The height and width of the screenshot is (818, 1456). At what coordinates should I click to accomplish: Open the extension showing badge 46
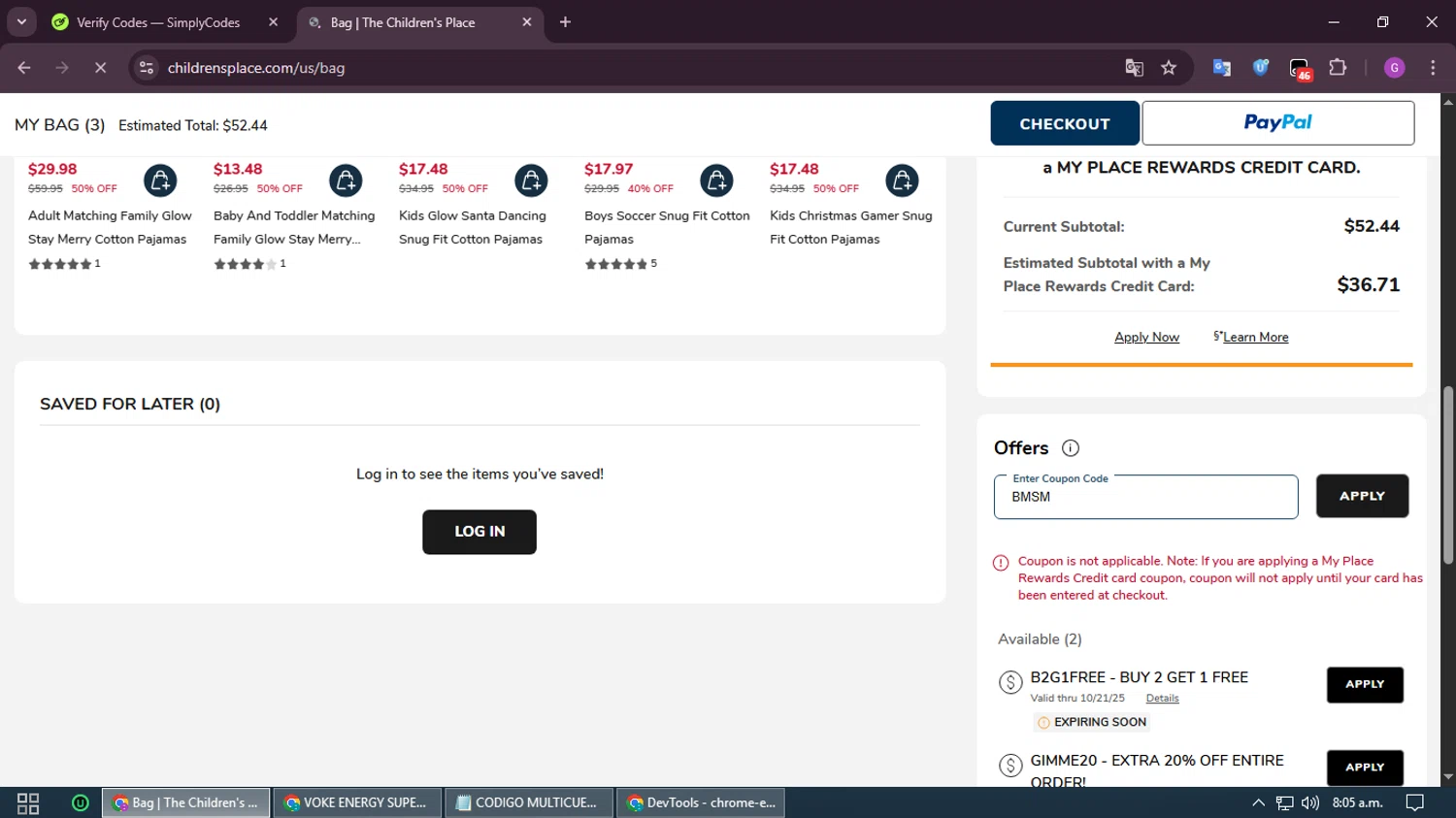coord(1300,69)
